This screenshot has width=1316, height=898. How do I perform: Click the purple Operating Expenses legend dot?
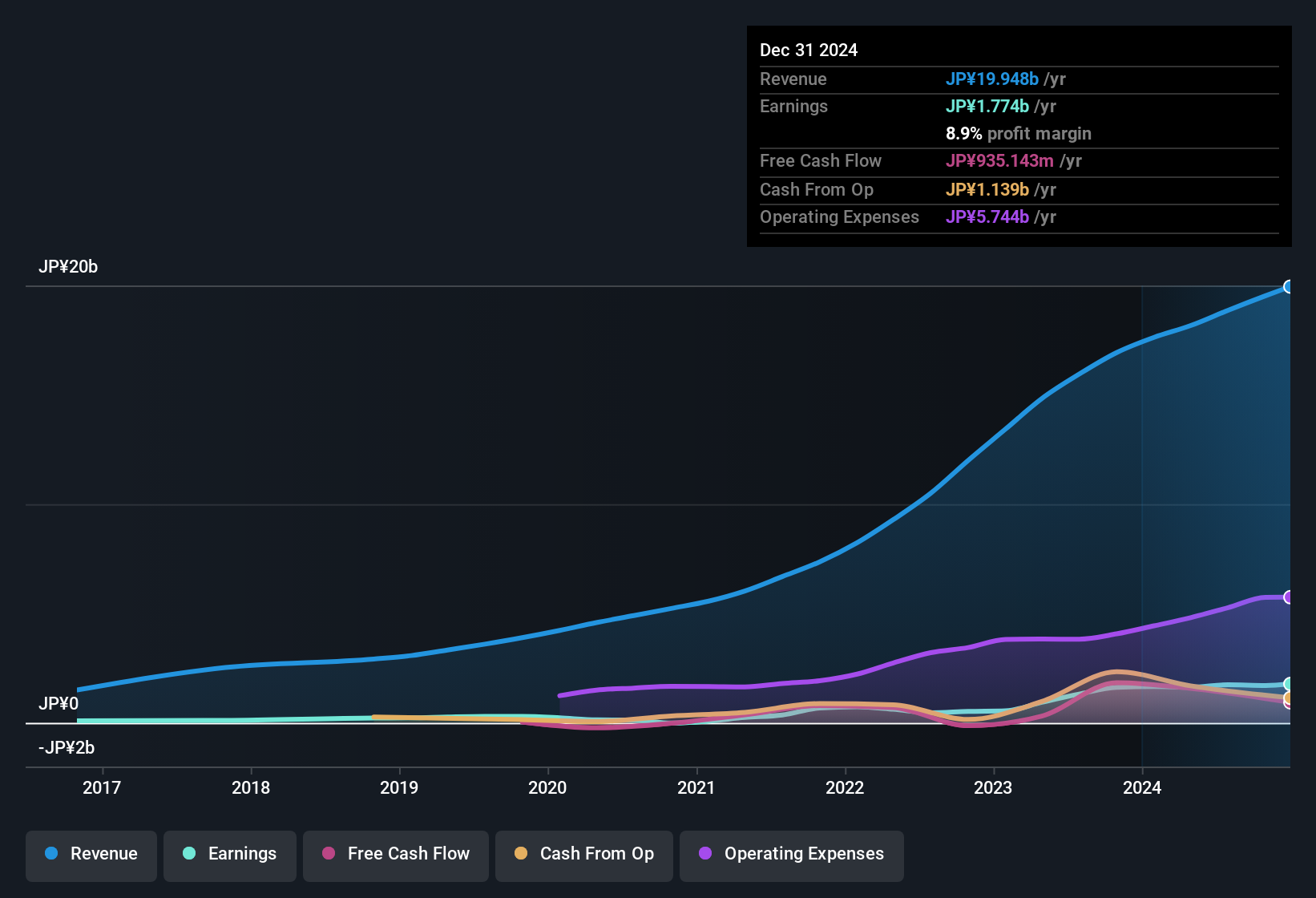tap(705, 854)
